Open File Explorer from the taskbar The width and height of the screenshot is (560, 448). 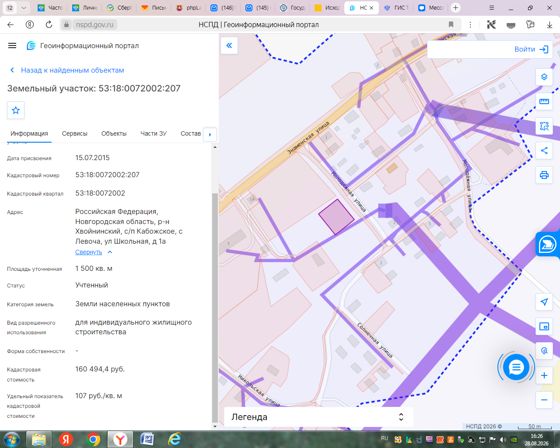coord(39,439)
